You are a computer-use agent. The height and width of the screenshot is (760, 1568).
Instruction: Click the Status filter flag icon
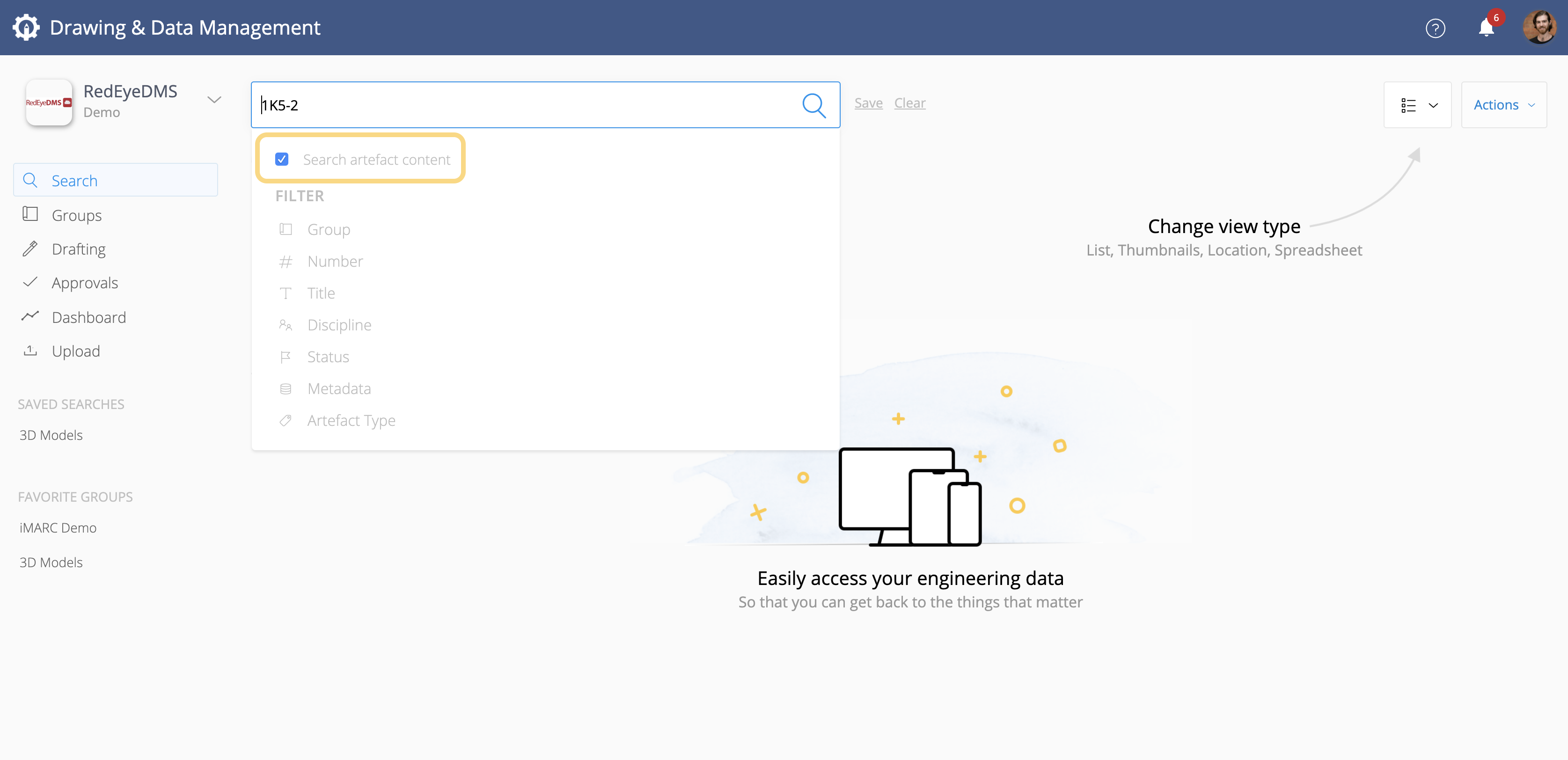[286, 357]
